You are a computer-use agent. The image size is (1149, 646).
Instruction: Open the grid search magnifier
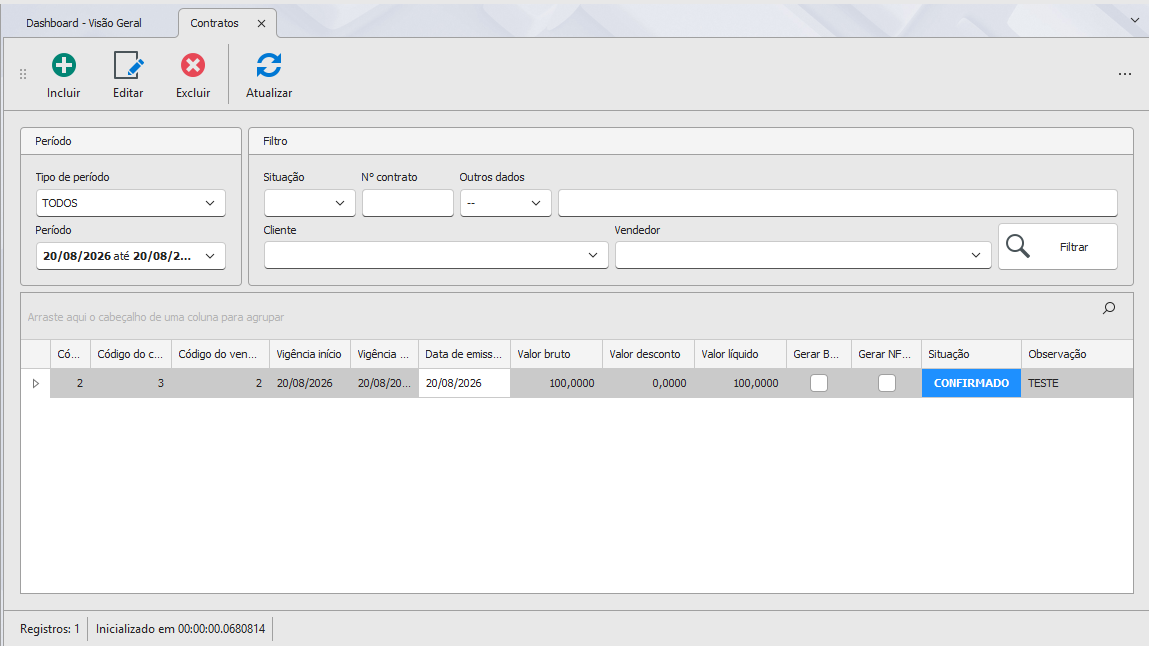1109,308
